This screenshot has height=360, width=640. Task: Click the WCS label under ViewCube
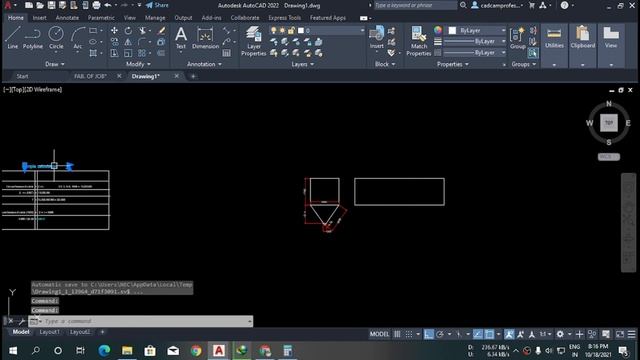pos(609,157)
